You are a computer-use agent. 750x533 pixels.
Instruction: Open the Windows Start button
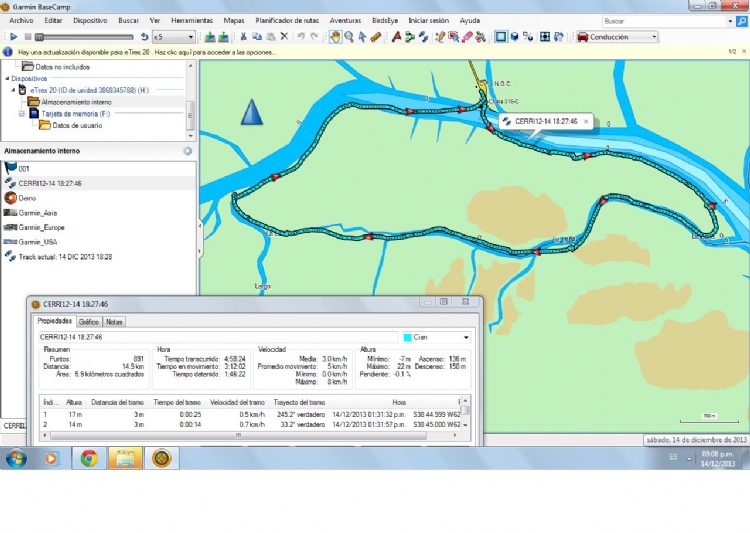click(16, 458)
